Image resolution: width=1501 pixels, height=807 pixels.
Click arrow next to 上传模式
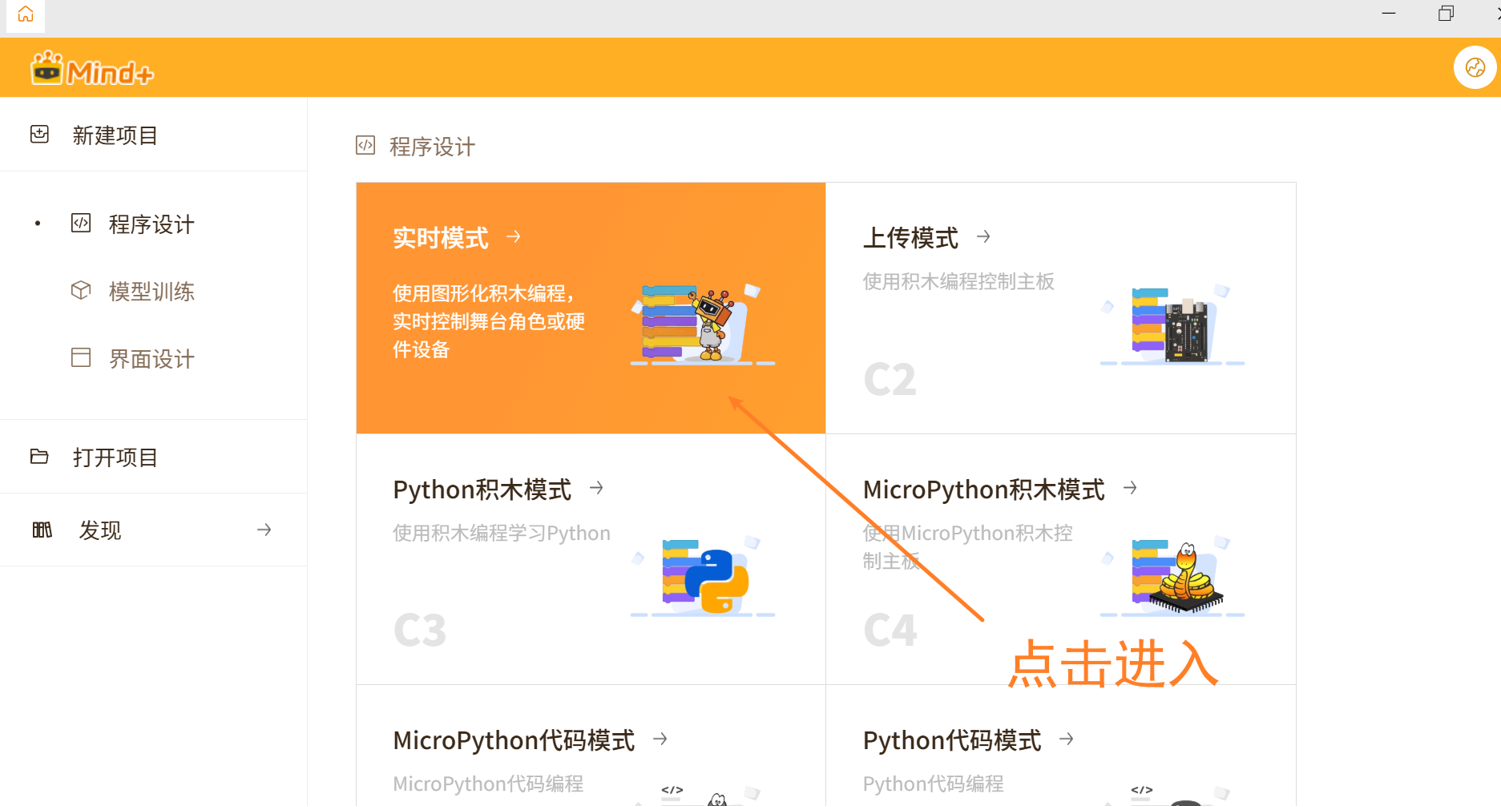pos(984,237)
